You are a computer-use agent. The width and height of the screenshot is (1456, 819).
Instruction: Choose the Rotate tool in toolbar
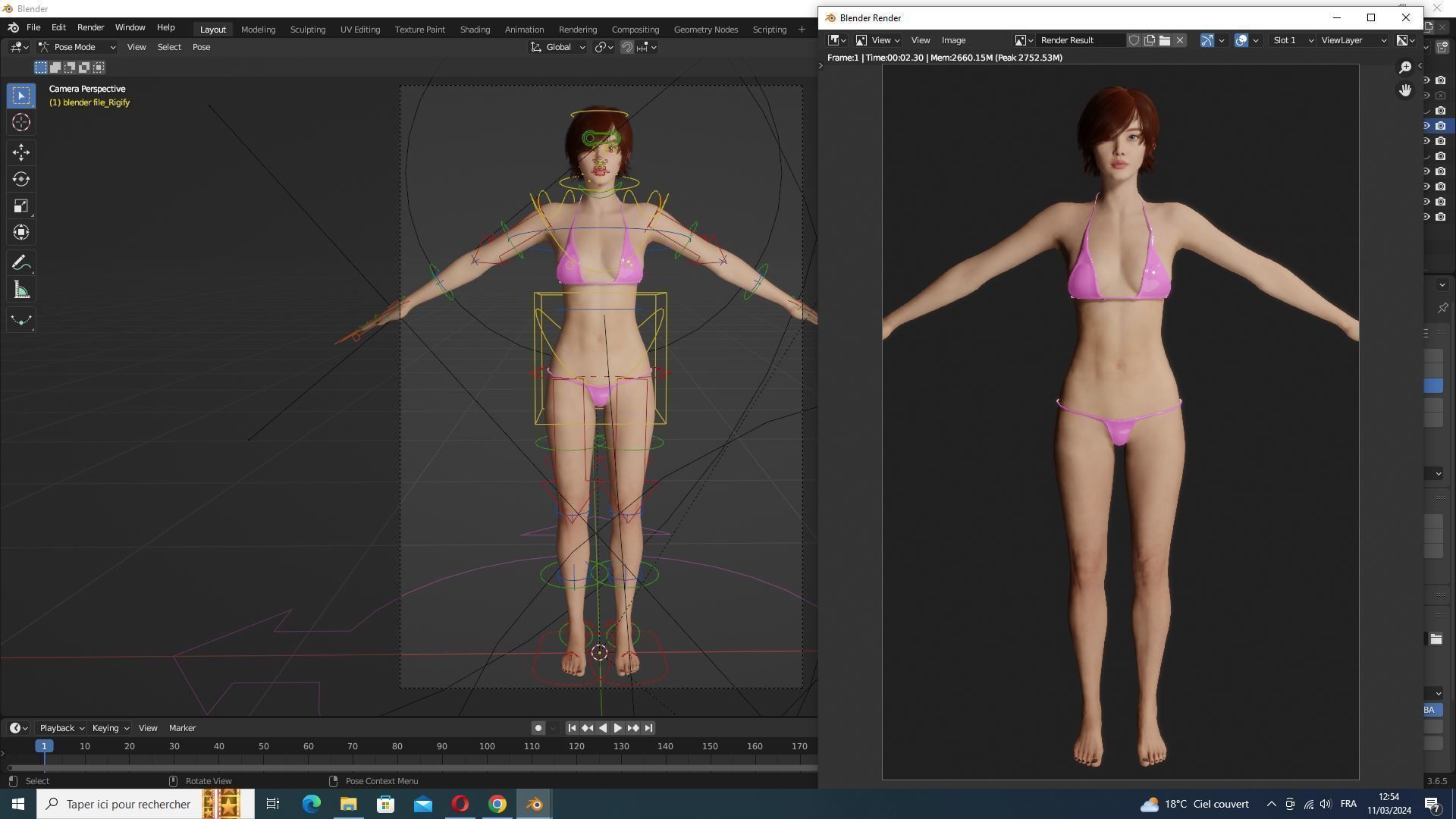pyautogui.click(x=20, y=179)
